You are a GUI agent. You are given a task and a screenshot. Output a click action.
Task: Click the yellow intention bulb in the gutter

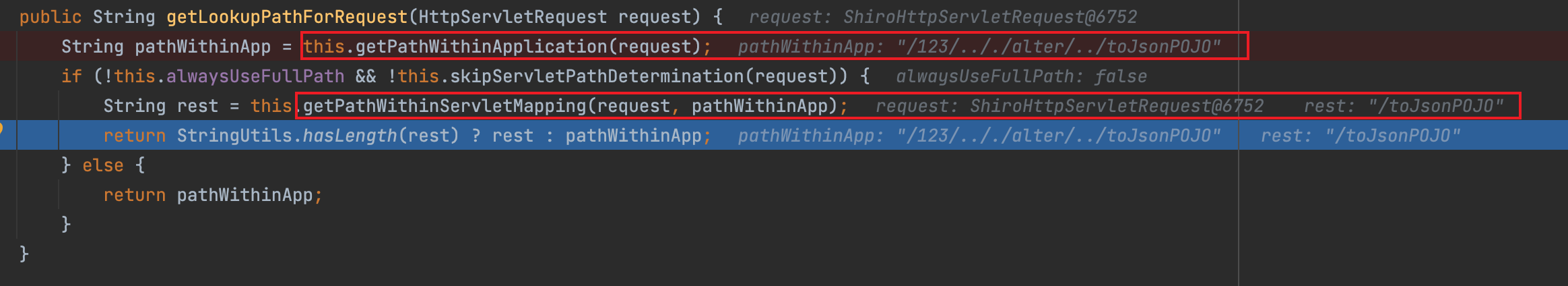click(x=2, y=129)
